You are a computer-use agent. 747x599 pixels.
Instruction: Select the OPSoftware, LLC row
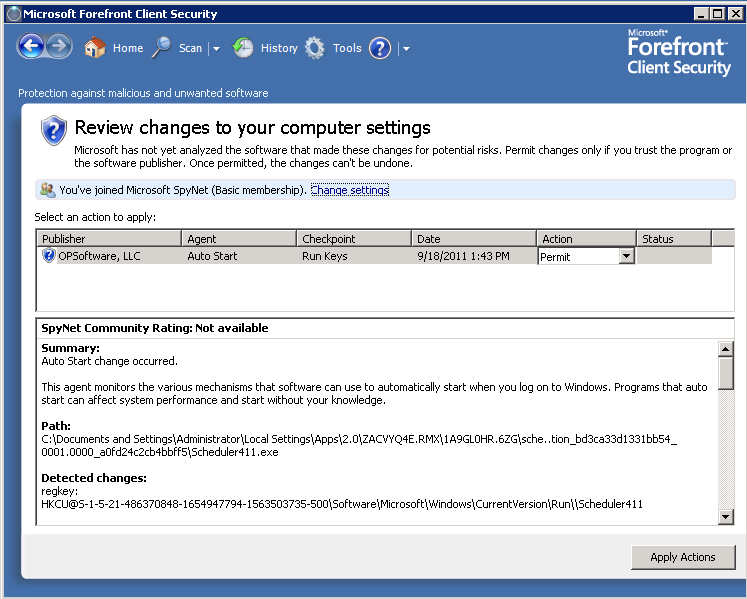[x=374, y=256]
